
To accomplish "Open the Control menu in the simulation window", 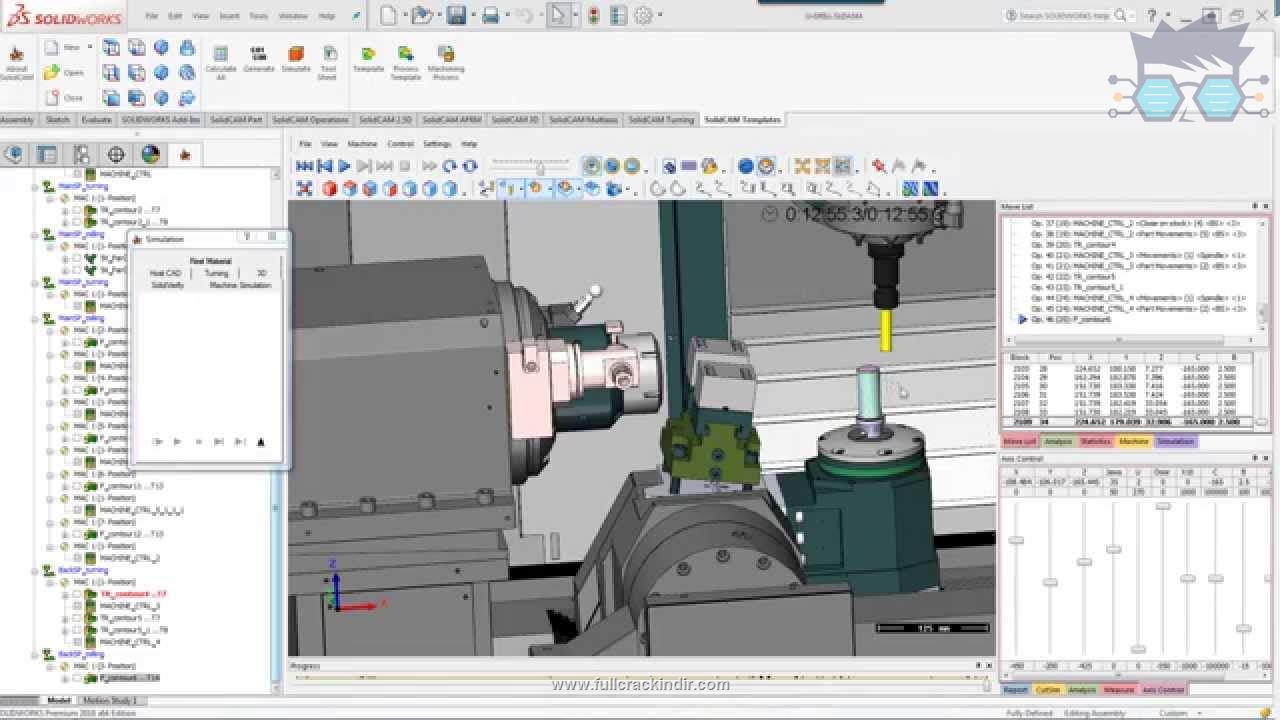I will point(400,144).
